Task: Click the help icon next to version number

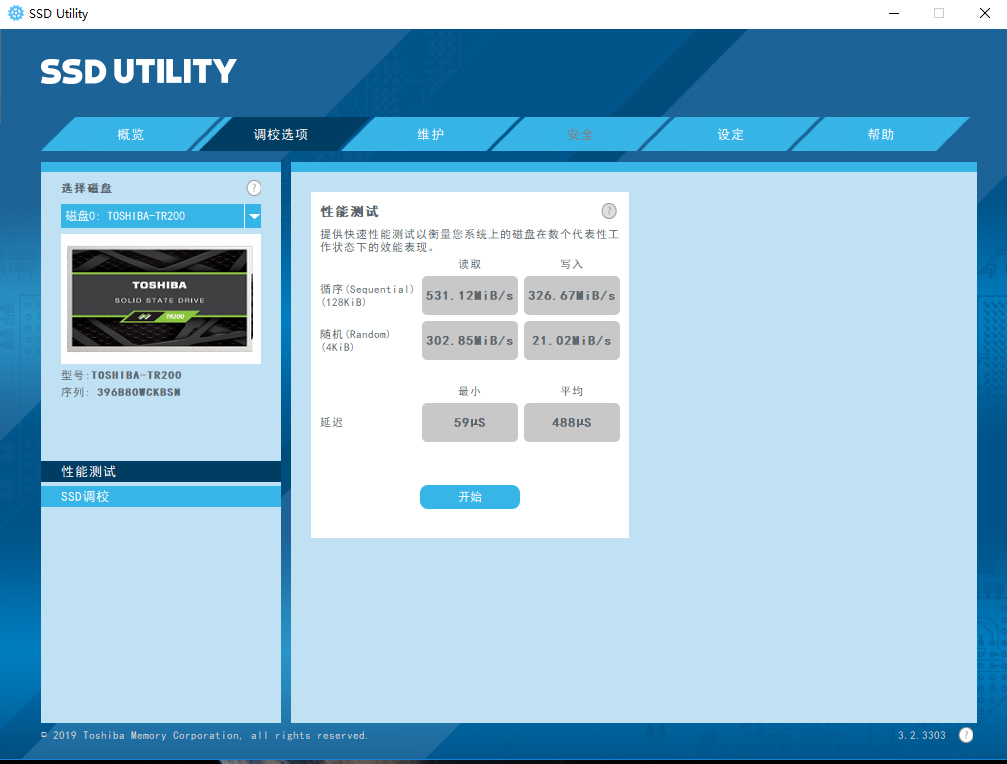Action: pyautogui.click(x=966, y=735)
